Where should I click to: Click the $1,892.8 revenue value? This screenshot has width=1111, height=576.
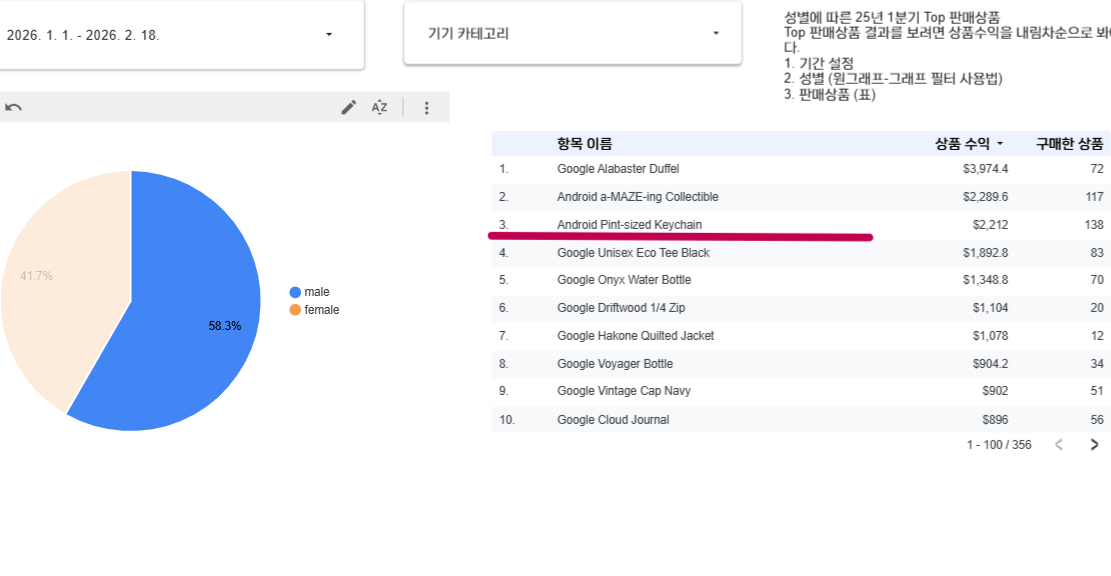click(985, 252)
